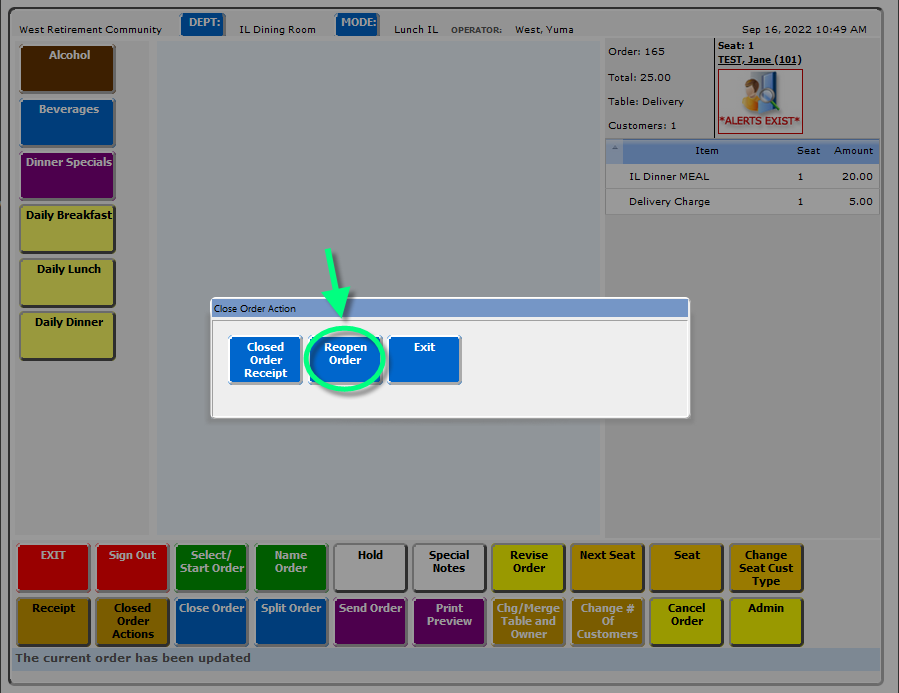Click the Cancel Order button
This screenshot has width=899, height=693.
687,620
